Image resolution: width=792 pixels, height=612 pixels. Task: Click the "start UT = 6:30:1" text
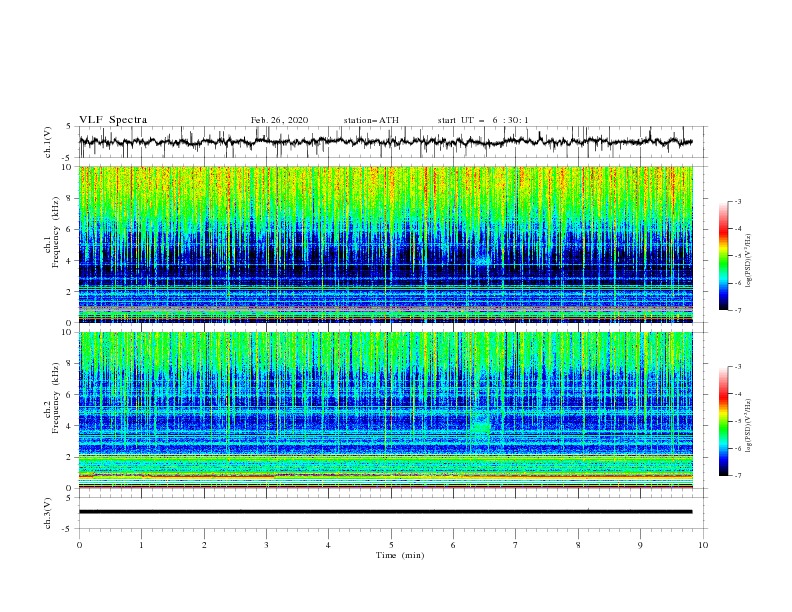[483, 120]
